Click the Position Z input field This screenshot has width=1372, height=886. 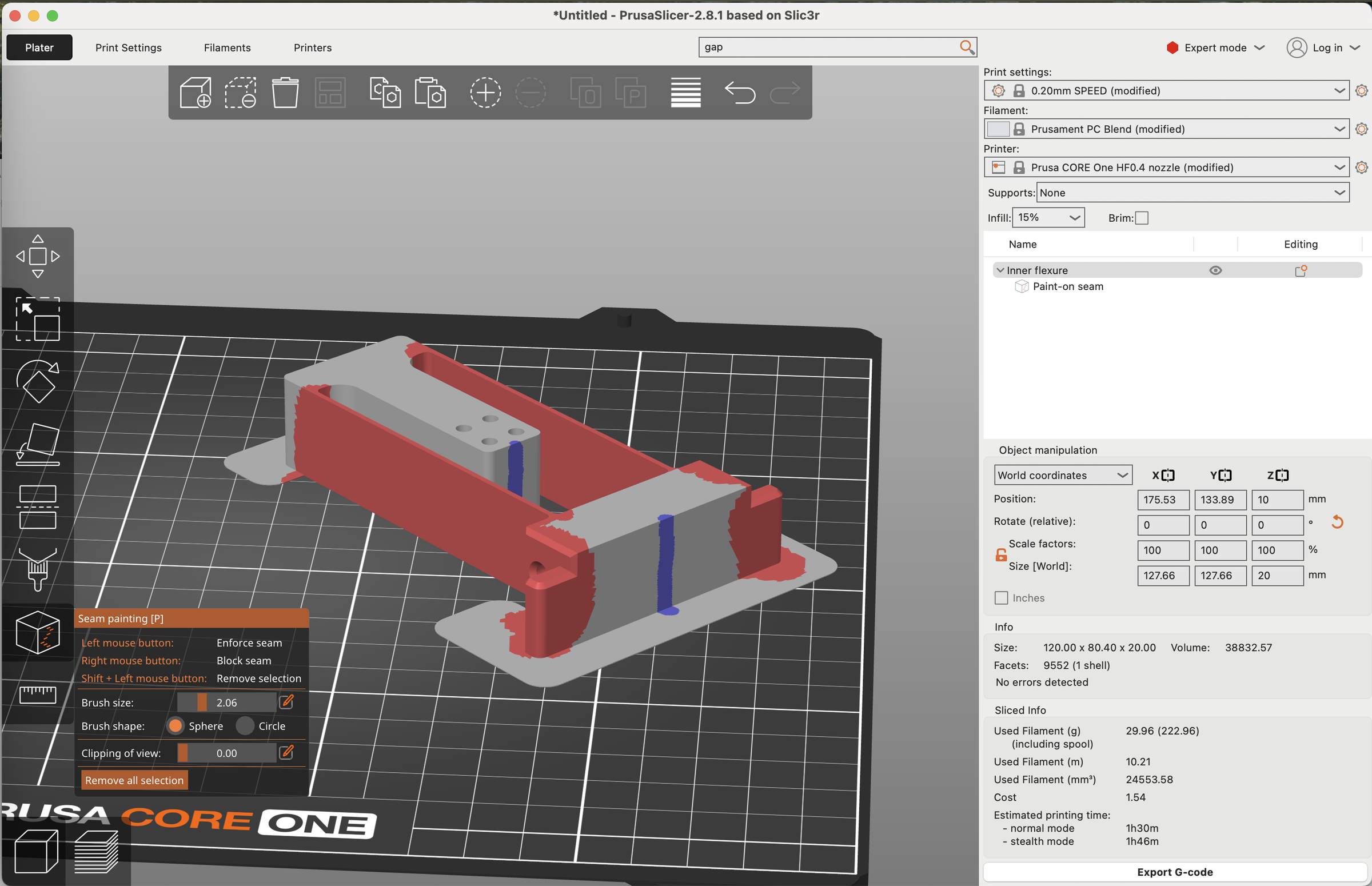(1277, 500)
